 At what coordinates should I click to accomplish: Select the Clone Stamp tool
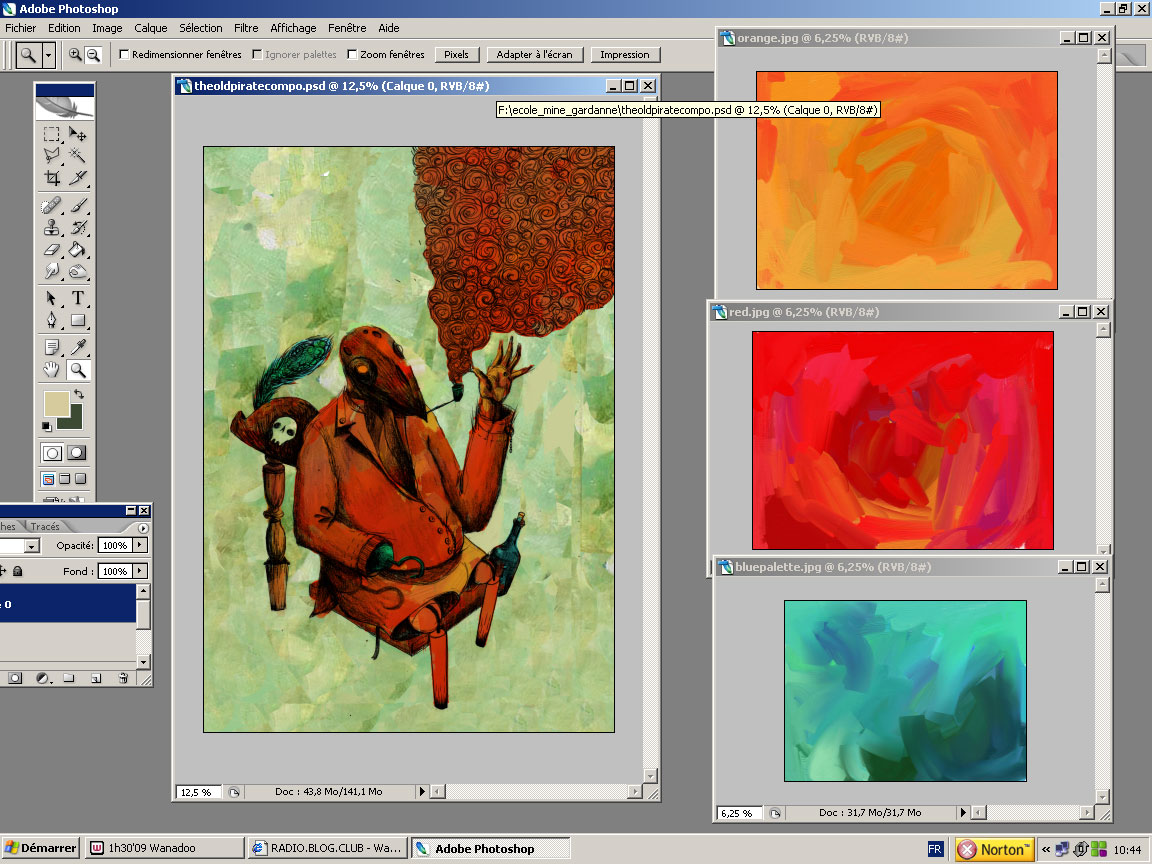pos(51,228)
